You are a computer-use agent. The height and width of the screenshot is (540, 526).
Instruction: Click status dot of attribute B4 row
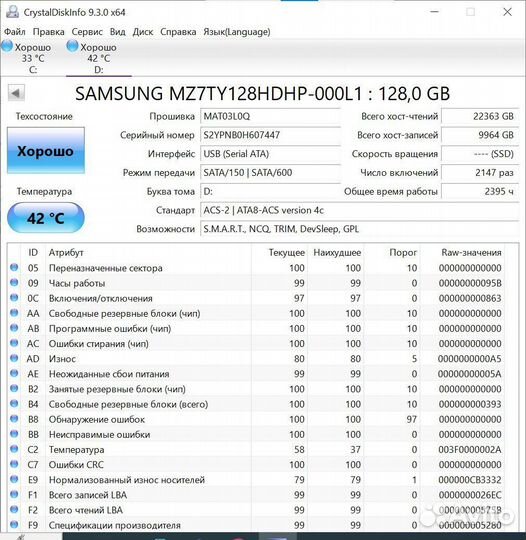(x=14, y=404)
